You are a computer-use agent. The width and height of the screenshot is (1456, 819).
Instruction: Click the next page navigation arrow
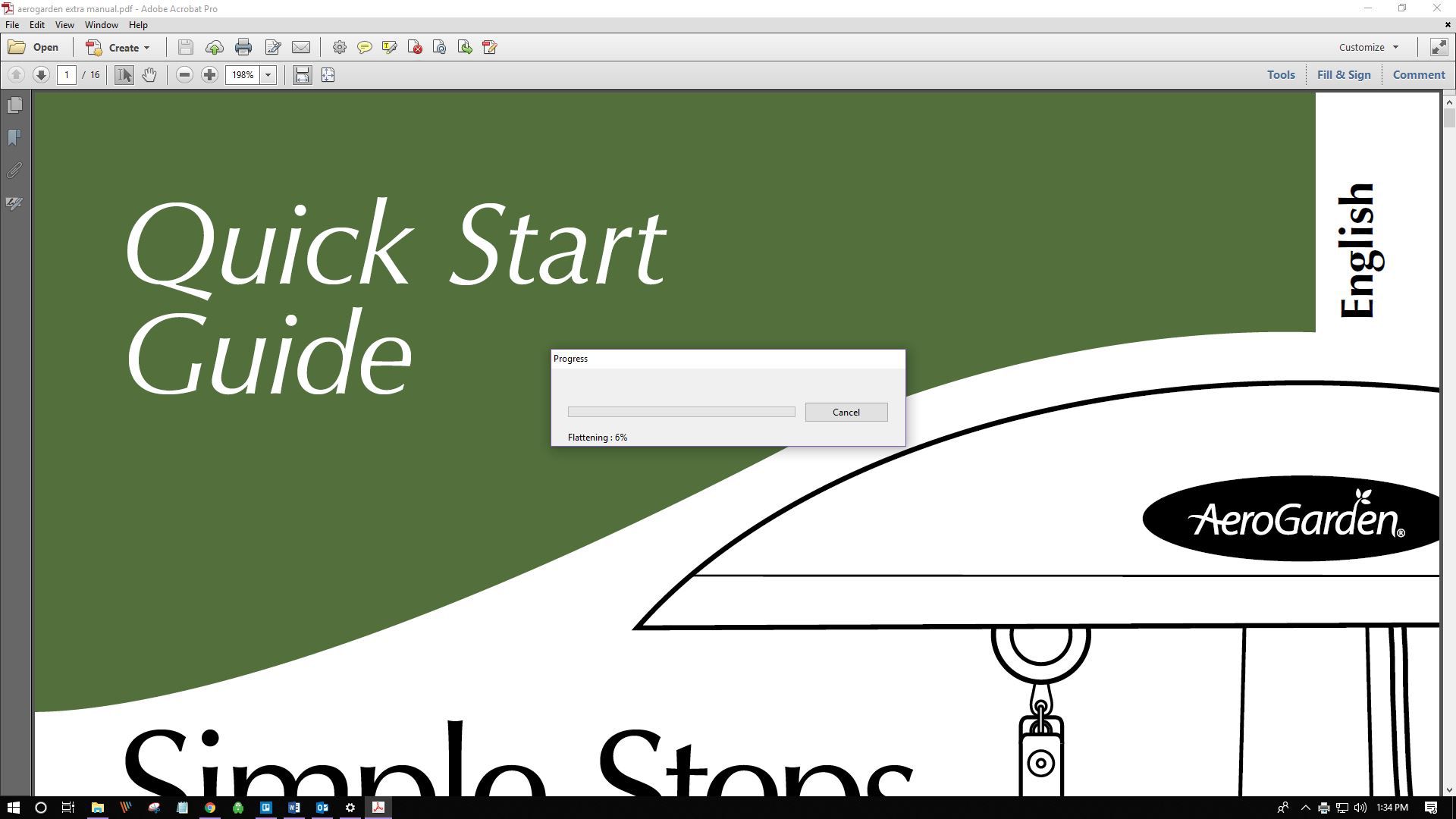pyautogui.click(x=41, y=74)
